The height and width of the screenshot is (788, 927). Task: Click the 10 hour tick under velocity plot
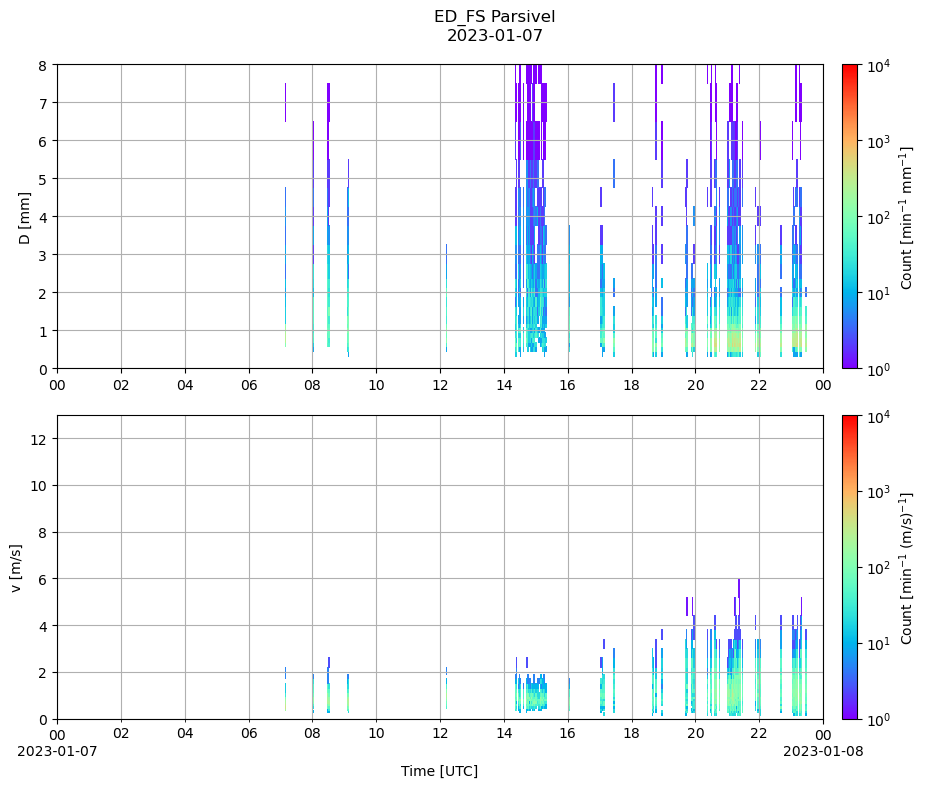point(377,734)
